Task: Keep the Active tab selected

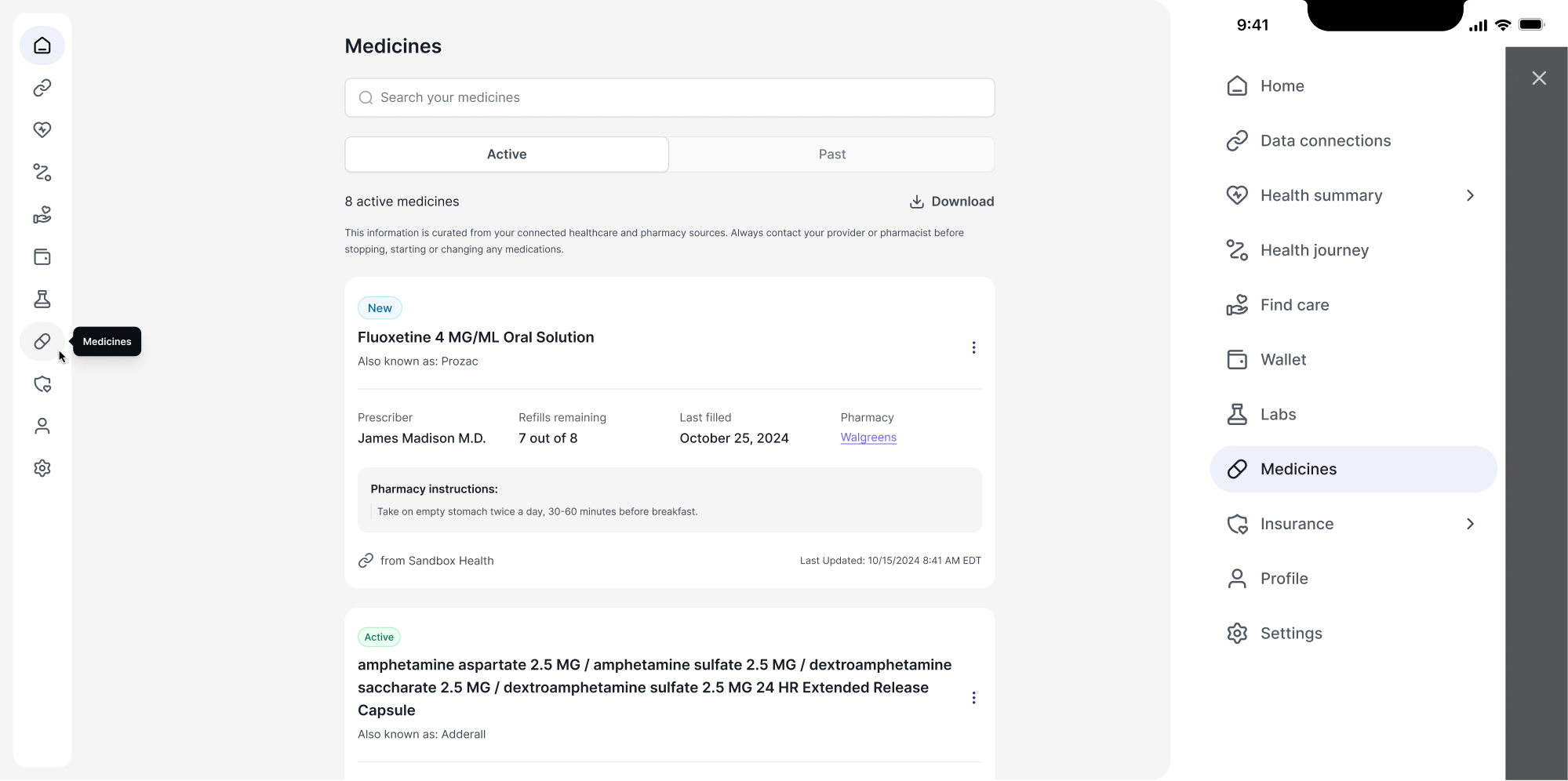Action: click(x=507, y=154)
